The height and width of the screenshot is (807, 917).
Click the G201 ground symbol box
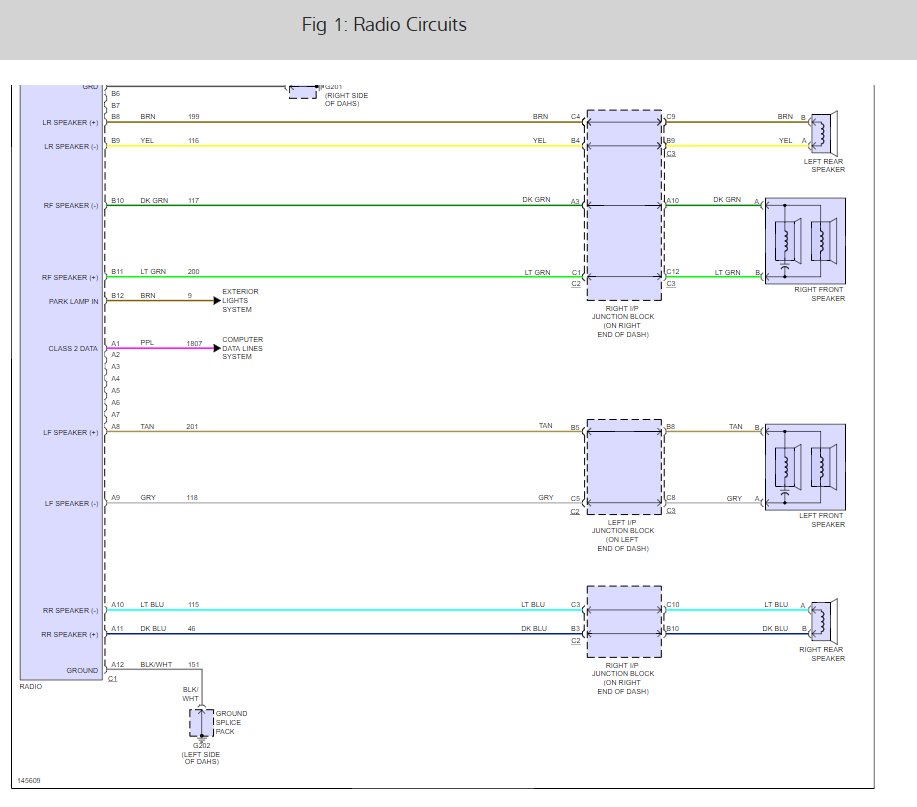pyautogui.click(x=303, y=90)
